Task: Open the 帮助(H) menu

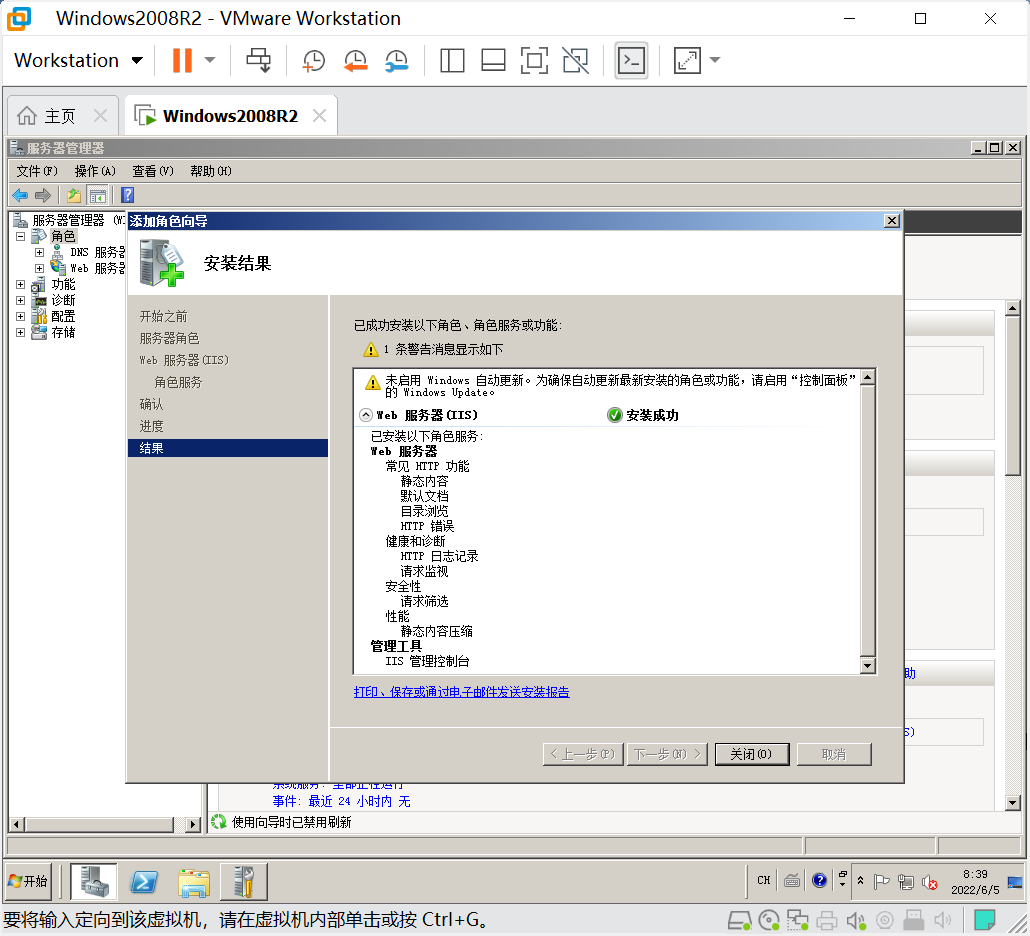Action: 211,171
